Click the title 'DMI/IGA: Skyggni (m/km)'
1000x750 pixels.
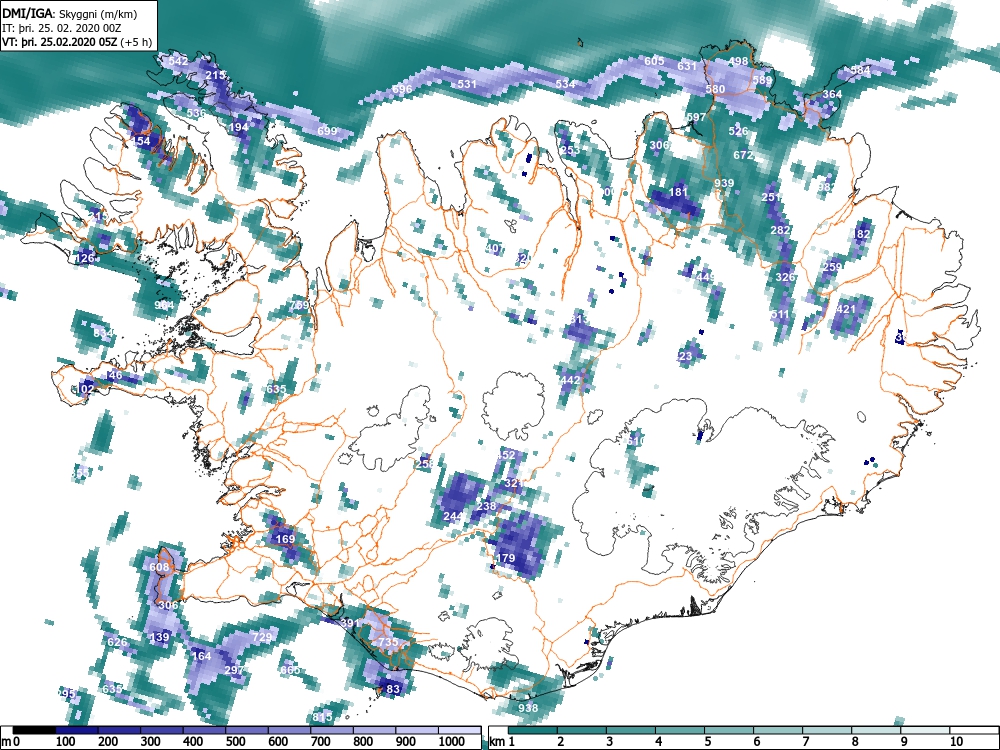pos(70,13)
